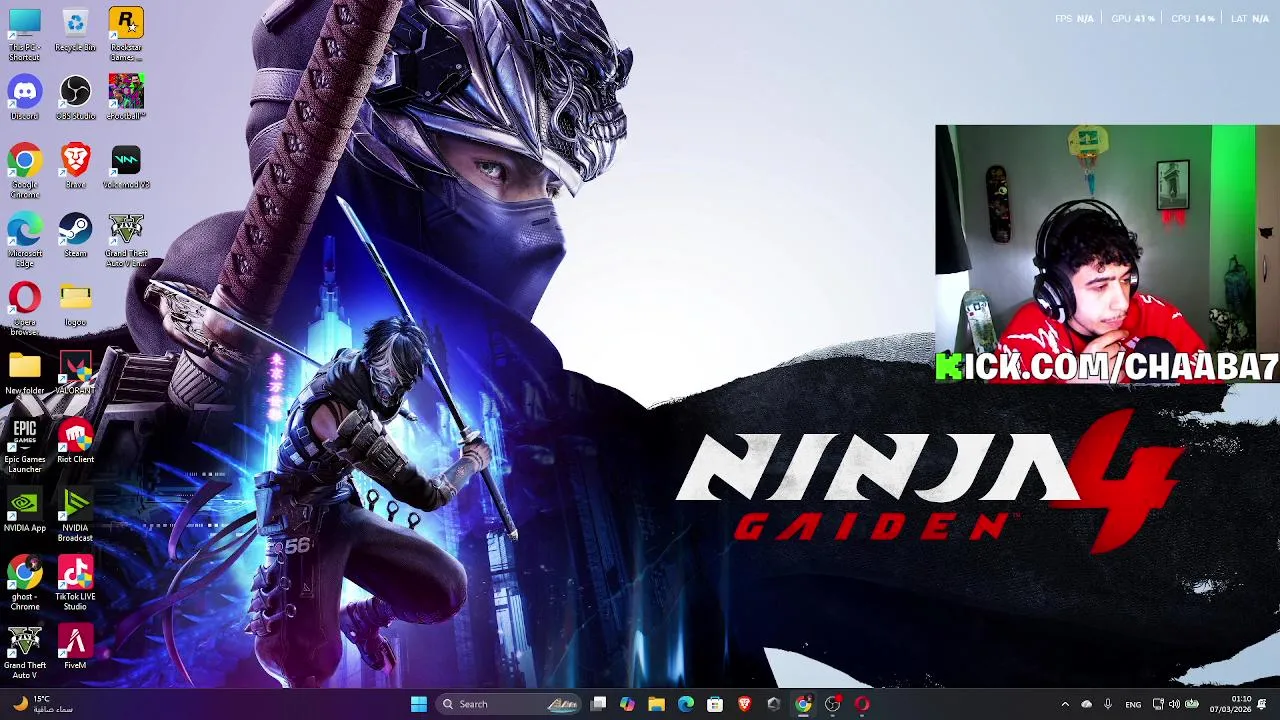Image resolution: width=1280 pixels, height=720 pixels.
Task: Open battery status tray icon
Action: coord(1192,704)
